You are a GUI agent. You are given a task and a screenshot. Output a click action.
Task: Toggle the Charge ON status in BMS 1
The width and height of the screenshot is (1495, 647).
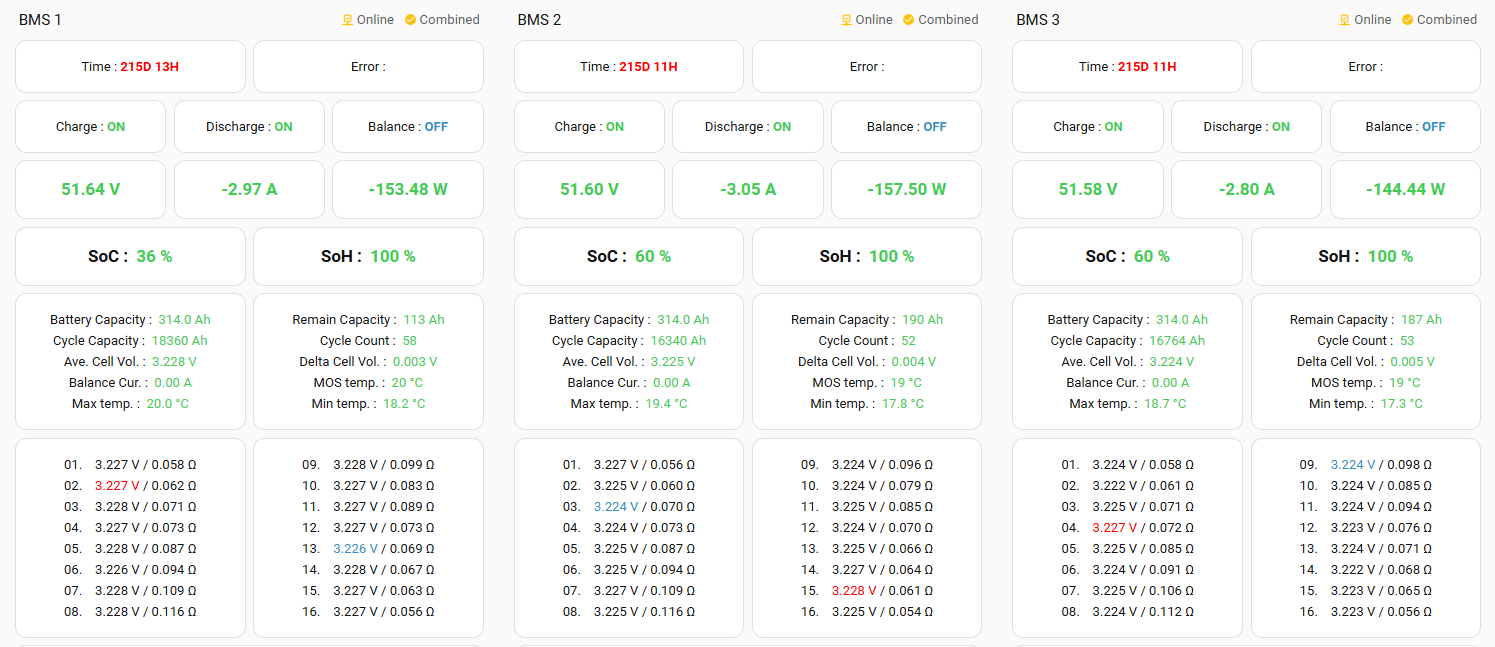(115, 127)
